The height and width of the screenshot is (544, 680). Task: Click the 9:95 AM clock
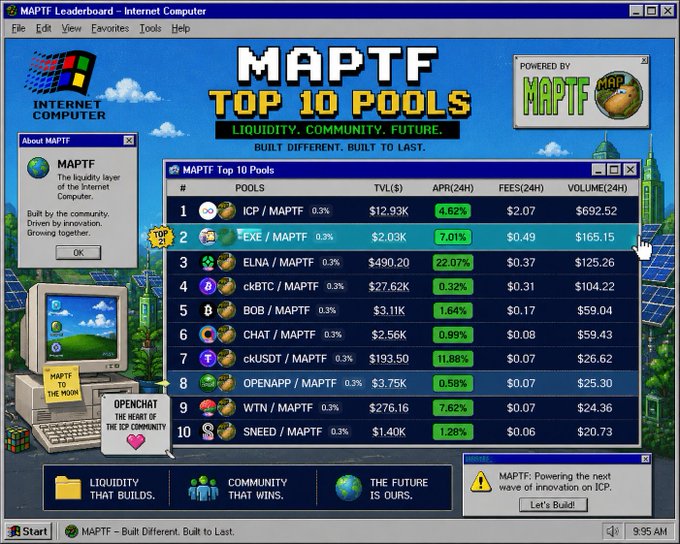pos(650,531)
